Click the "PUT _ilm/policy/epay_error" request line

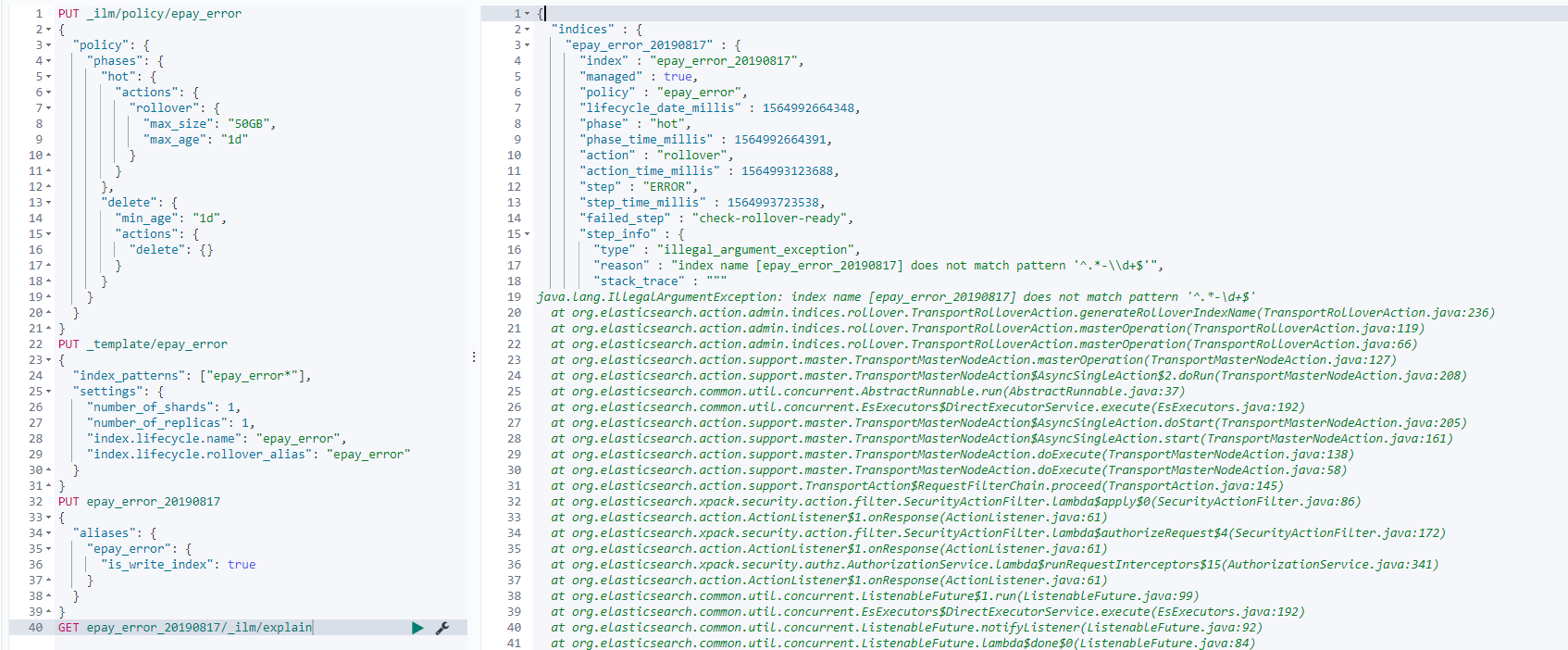150,14
